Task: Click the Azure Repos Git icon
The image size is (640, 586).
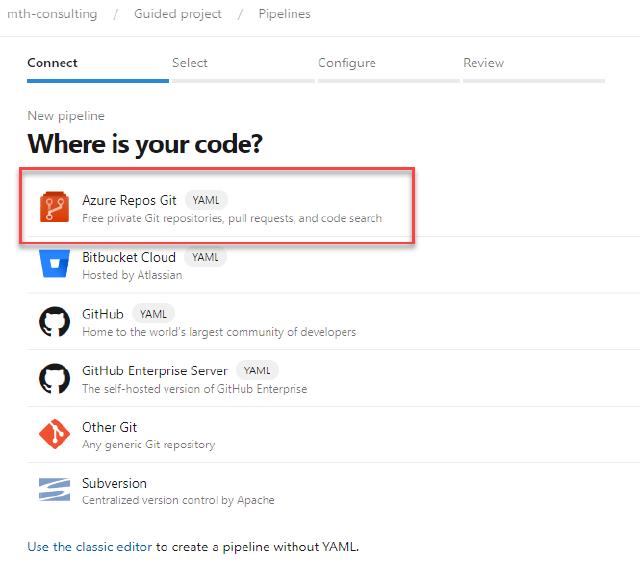Action: (x=54, y=208)
